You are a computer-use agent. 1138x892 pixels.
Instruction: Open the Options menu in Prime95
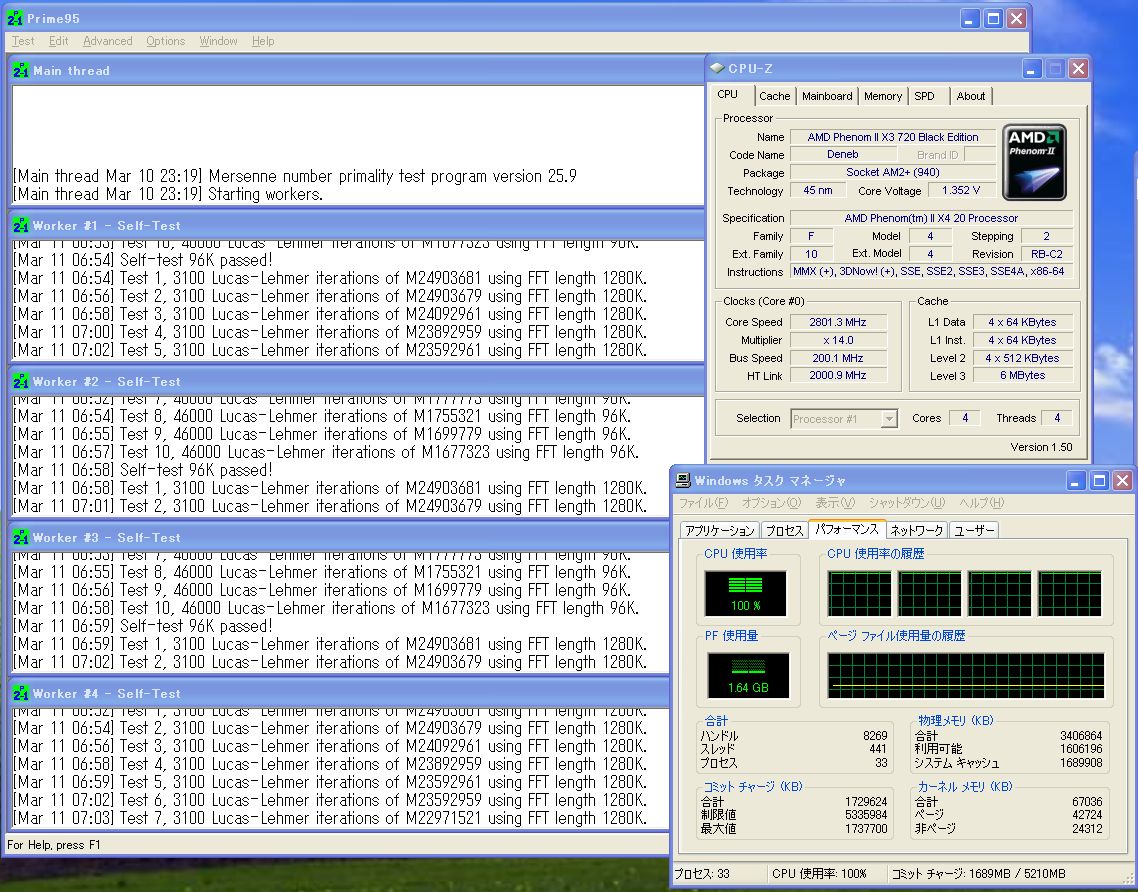tap(165, 41)
